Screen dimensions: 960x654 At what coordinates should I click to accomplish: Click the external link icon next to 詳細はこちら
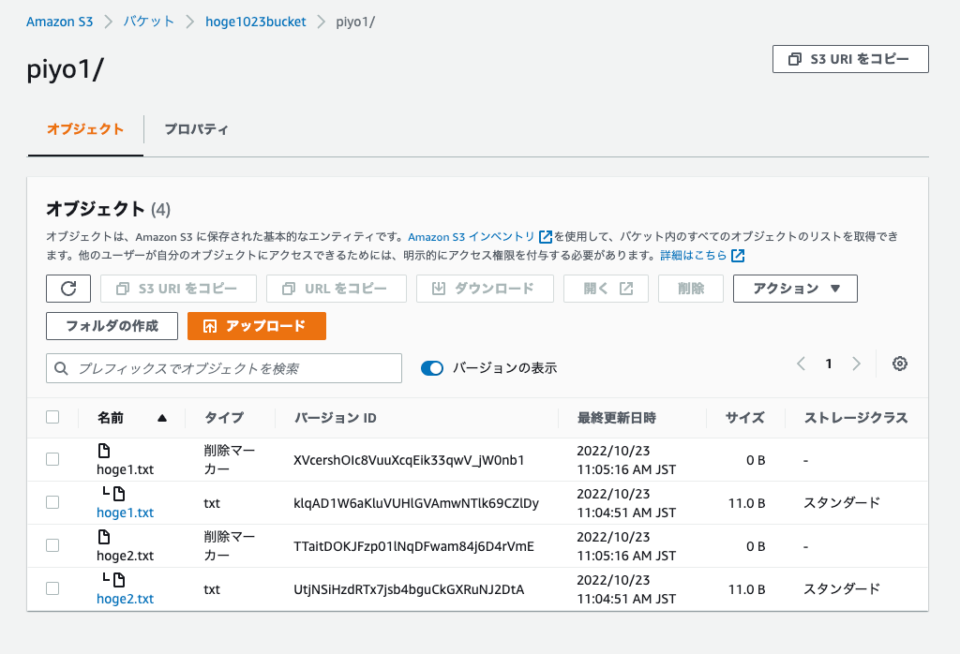(x=736, y=253)
